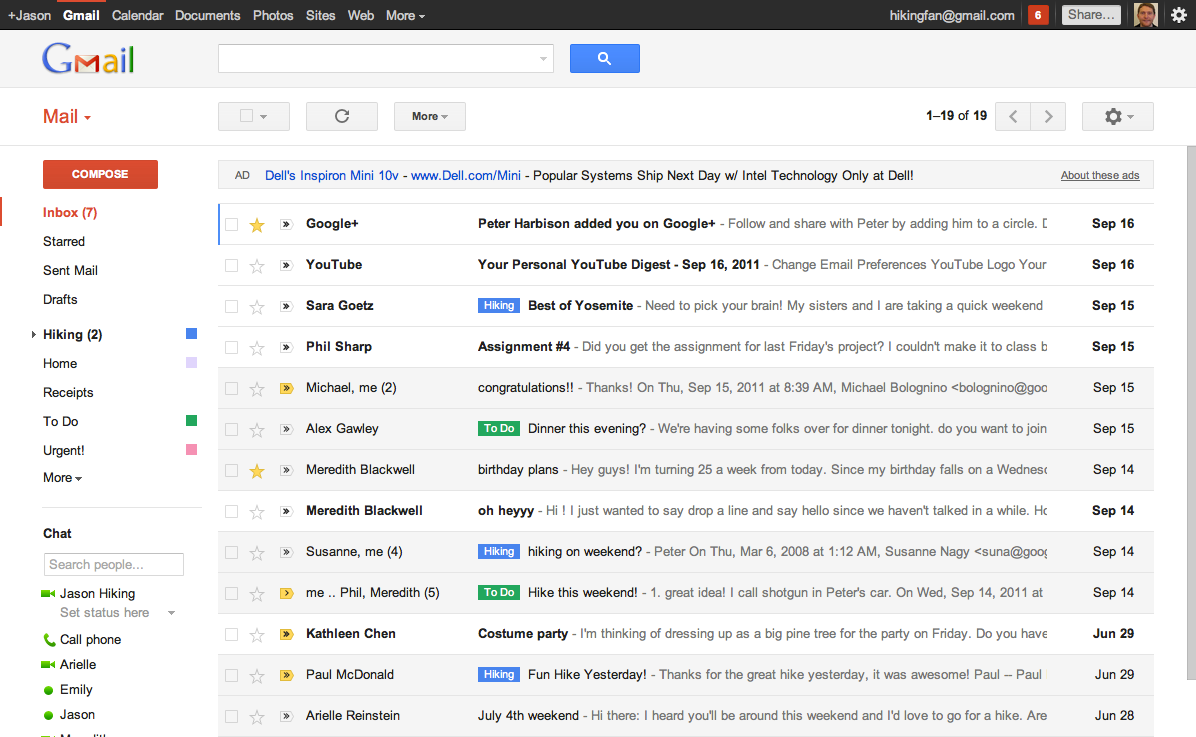The height and width of the screenshot is (737, 1196).
Task: Open the More actions dropdown in the toolbar
Action: (x=429, y=116)
